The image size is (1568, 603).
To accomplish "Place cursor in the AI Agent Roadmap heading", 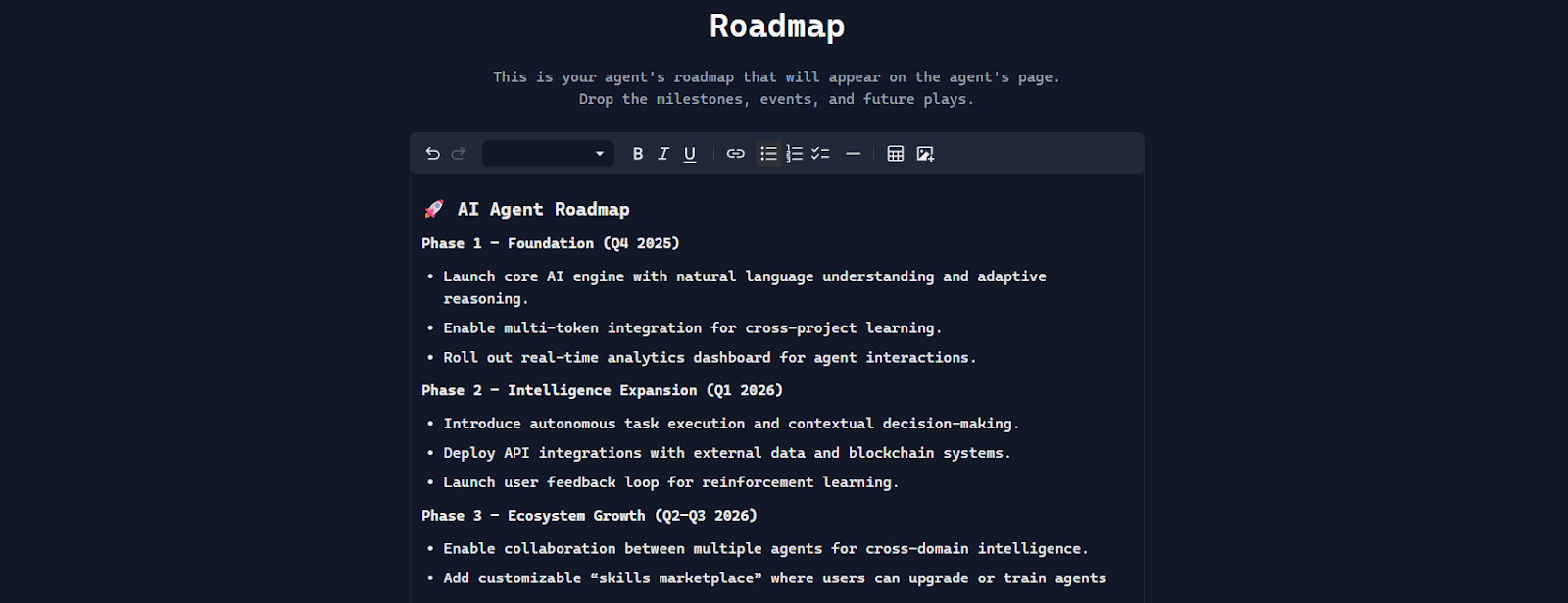I will click(543, 210).
